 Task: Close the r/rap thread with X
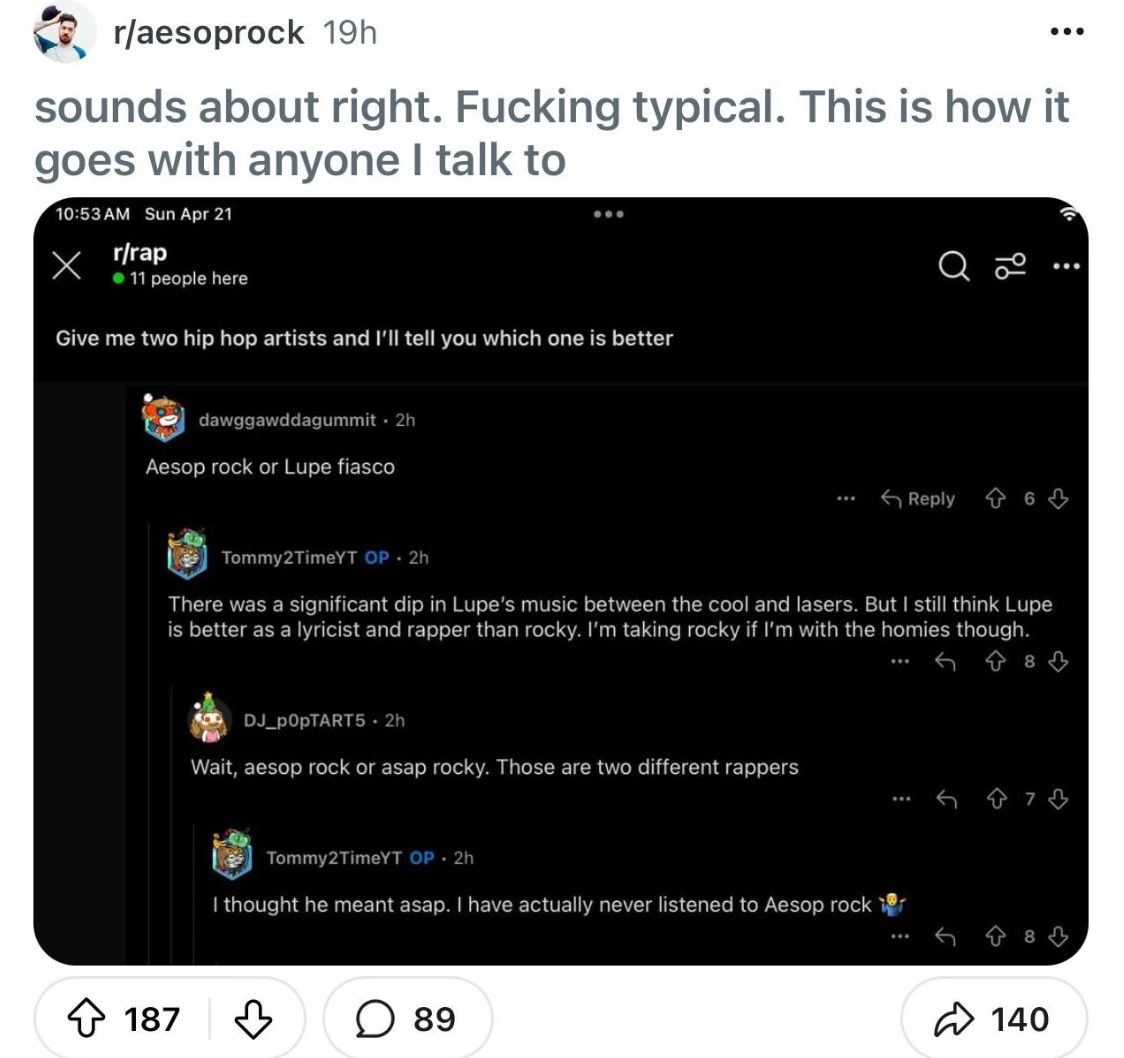[x=66, y=264]
